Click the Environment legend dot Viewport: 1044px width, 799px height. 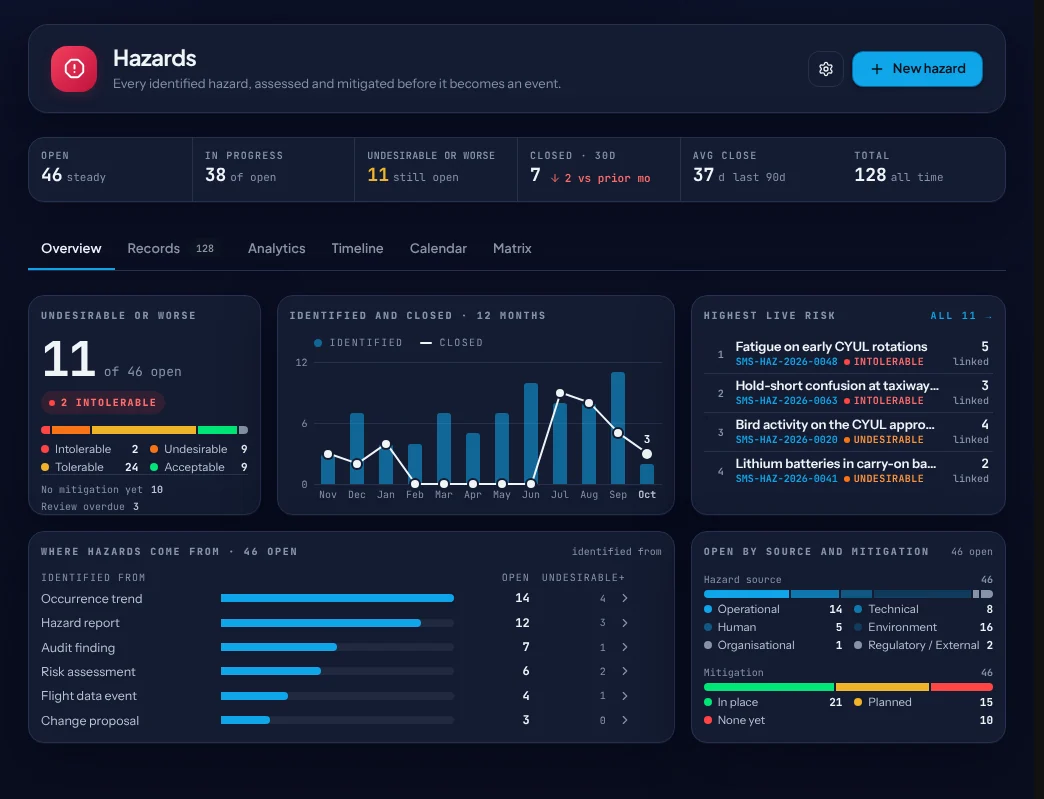pyautogui.click(x=858, y=627)
